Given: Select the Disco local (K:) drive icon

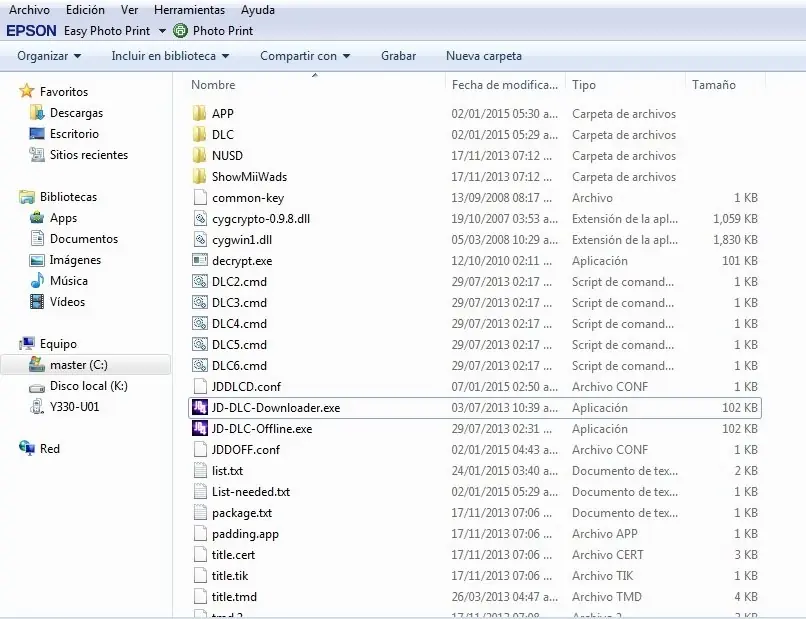Looking at the screenshot, I should coord(37,387).
